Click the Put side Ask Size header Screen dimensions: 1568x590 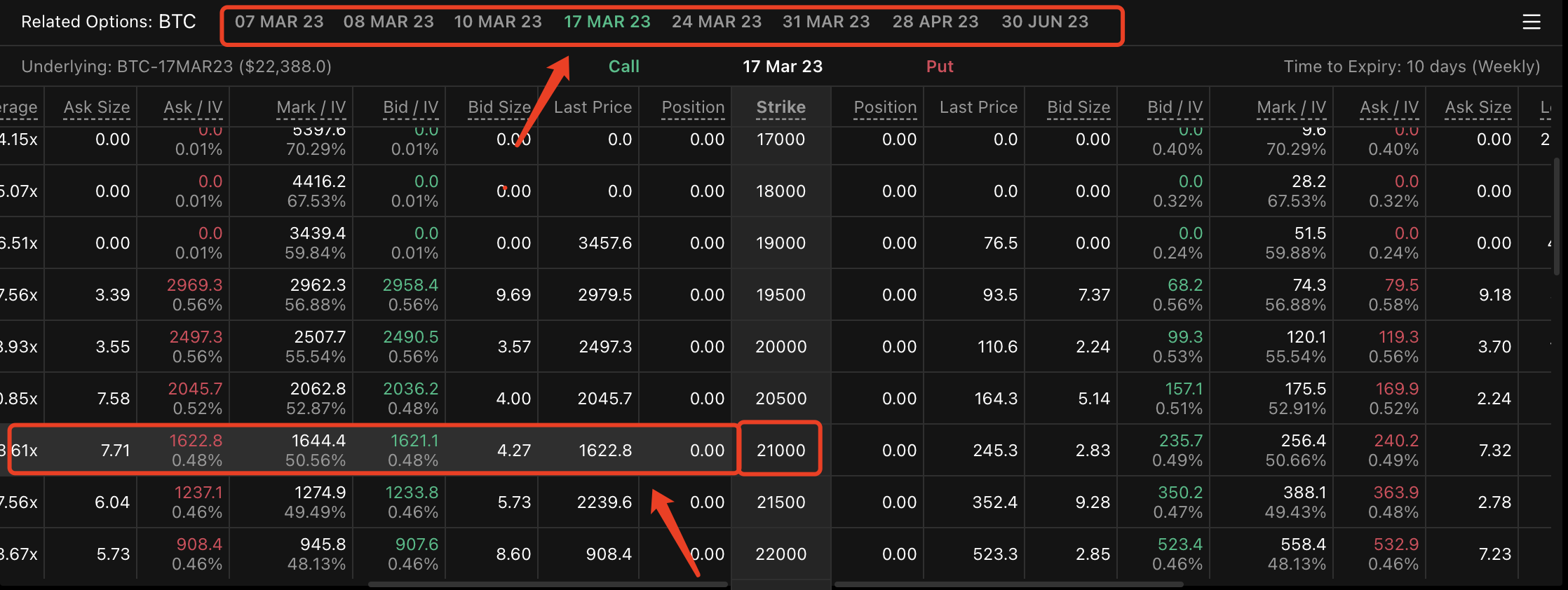1478,107
